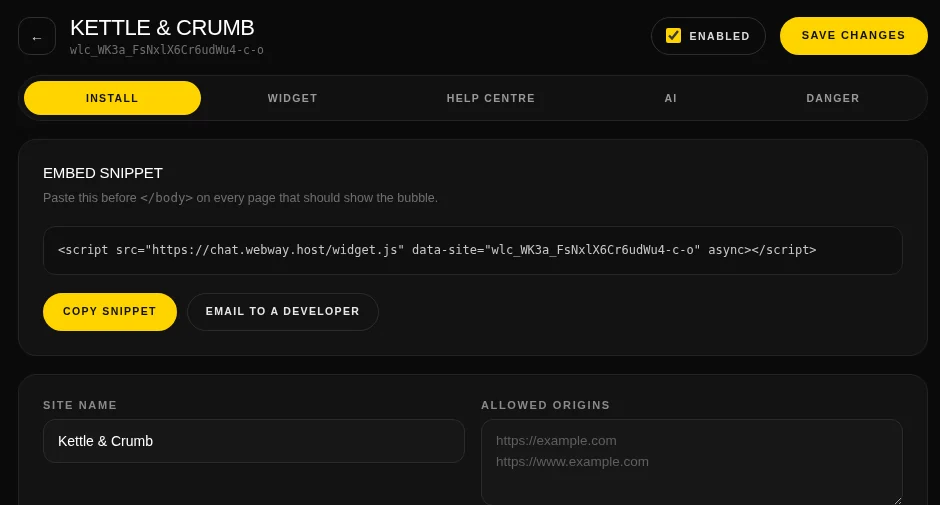Switch to the AI tab
Image resolution: width=940 pixels, height=505 pixels.
click(670, 98)
